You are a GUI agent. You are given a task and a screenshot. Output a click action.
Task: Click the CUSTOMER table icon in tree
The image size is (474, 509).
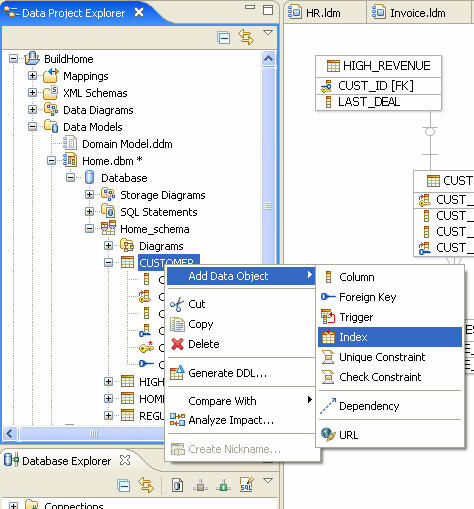[x=127, y=262]
